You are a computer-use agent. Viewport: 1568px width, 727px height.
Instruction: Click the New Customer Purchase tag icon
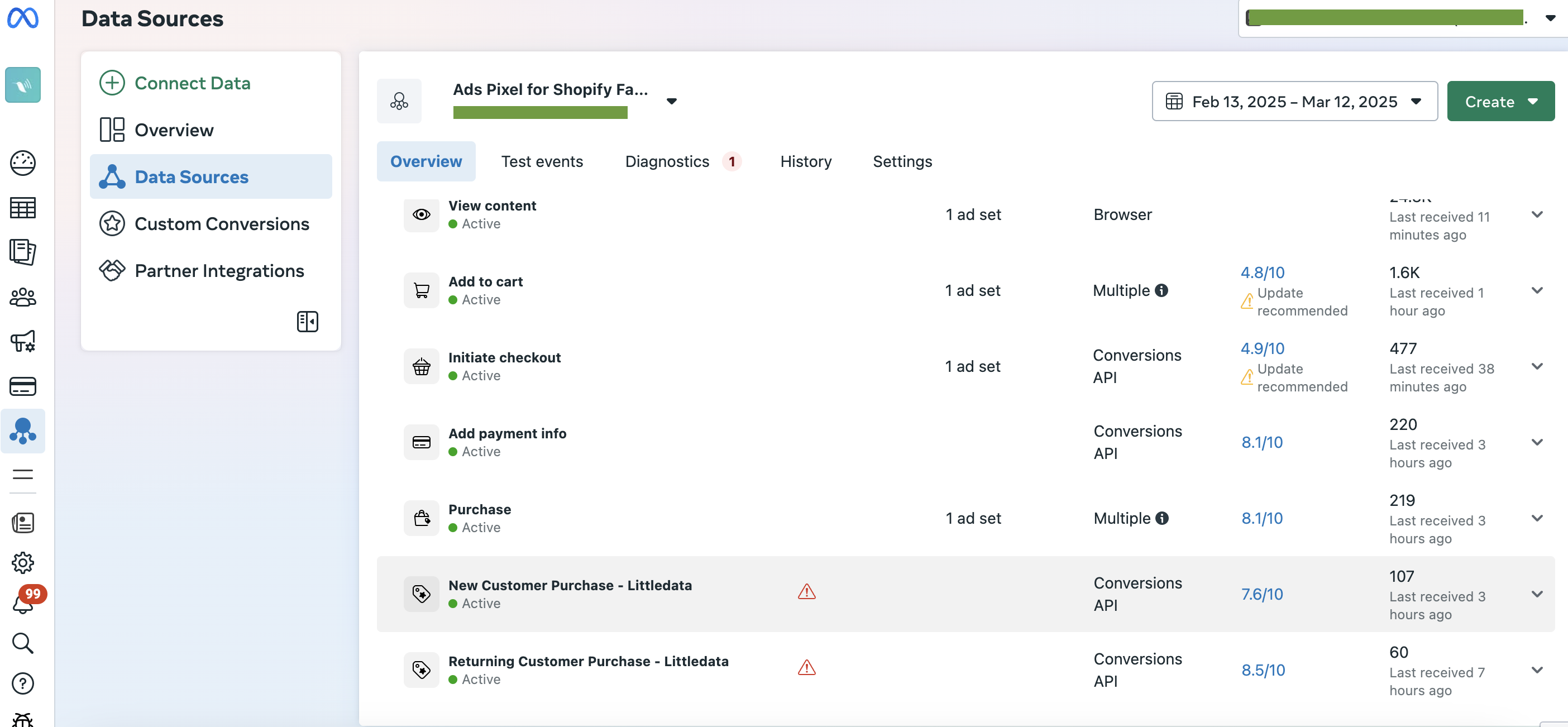pyautogui.click(x=421, y=594)
